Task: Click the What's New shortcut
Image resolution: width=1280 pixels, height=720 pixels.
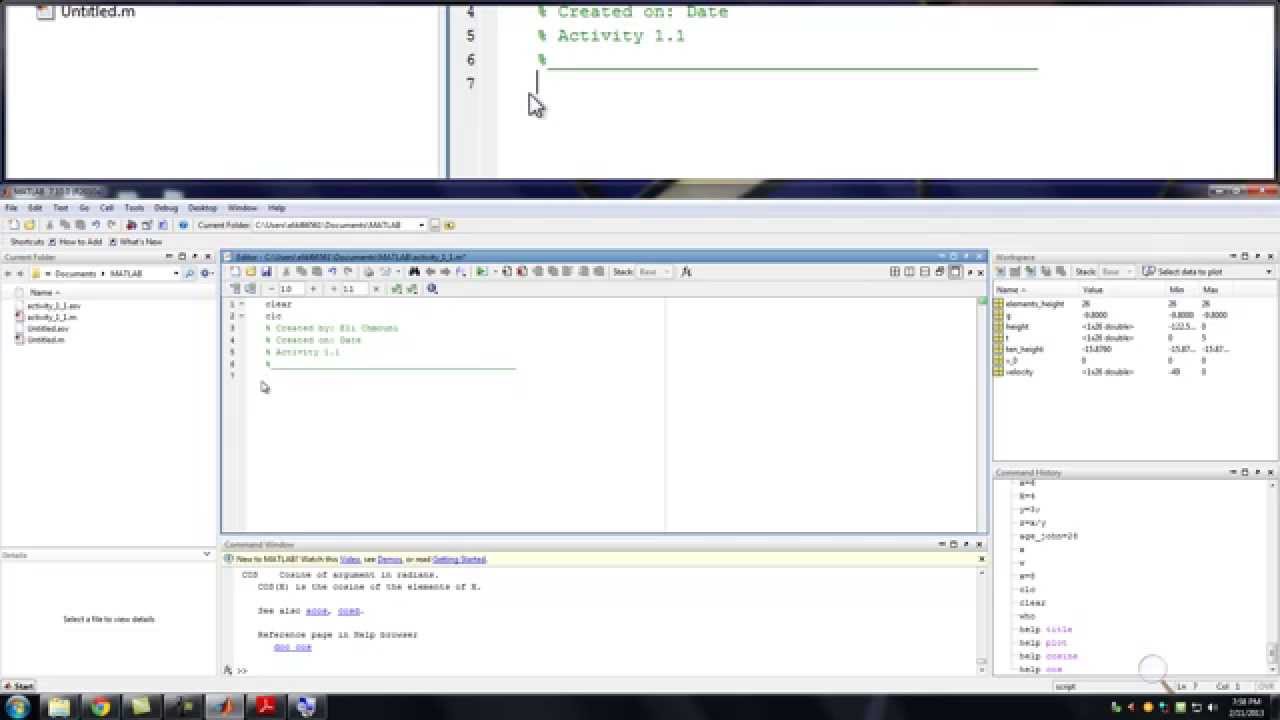Action: click(x=136, y=241)
